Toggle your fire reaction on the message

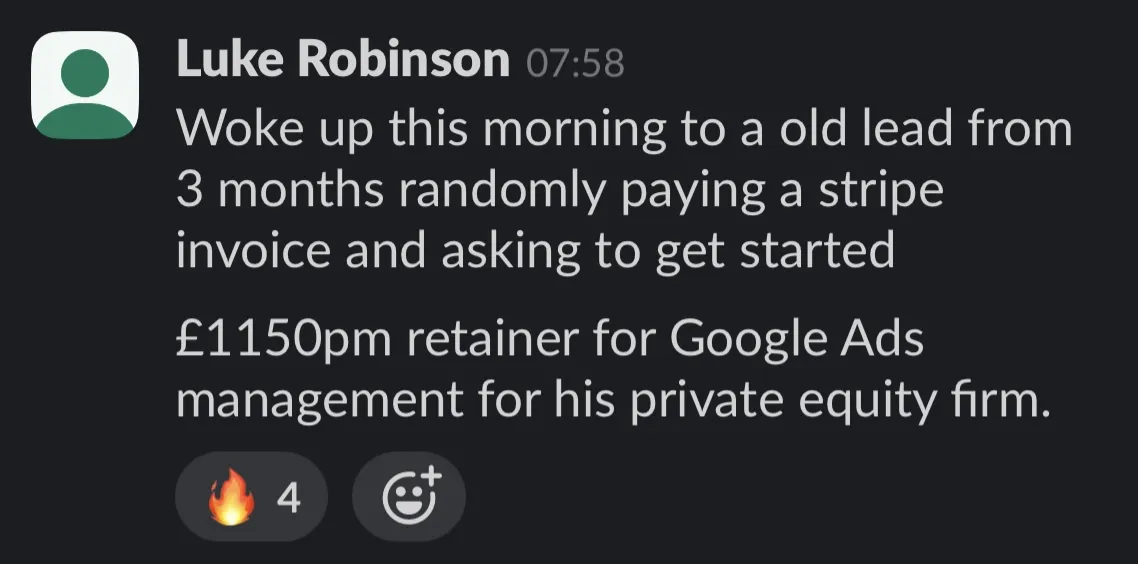click(251, 496)
